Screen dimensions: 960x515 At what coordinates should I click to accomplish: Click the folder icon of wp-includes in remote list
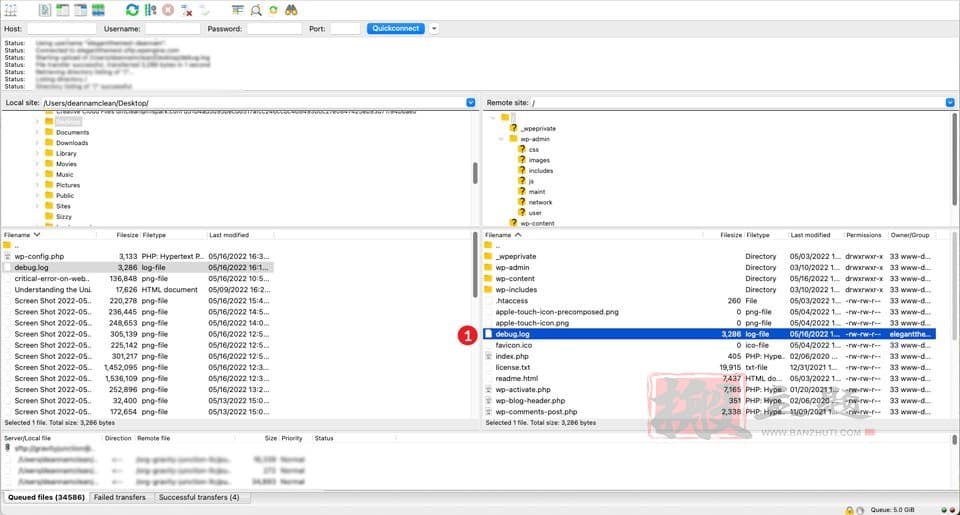tap(488, 290)
